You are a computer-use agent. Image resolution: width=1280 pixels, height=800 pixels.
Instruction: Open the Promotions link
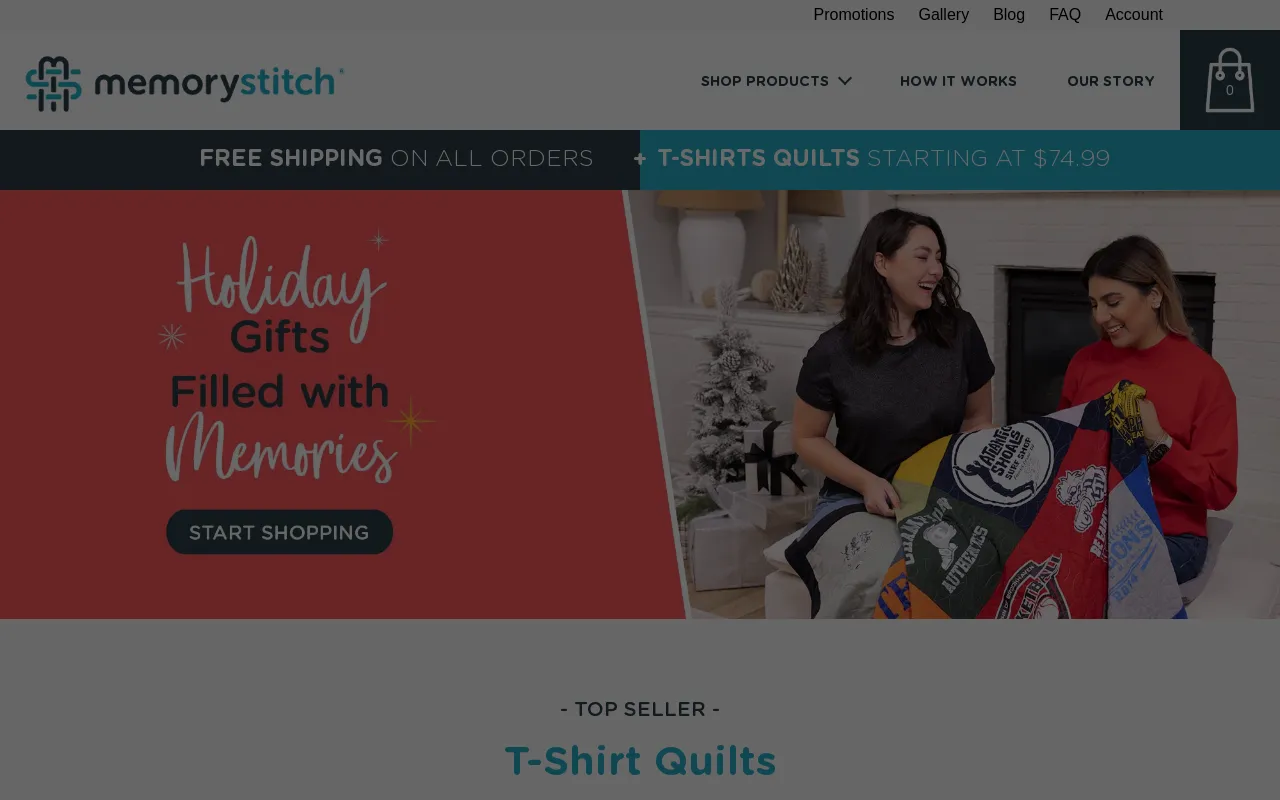coord(854,14)
